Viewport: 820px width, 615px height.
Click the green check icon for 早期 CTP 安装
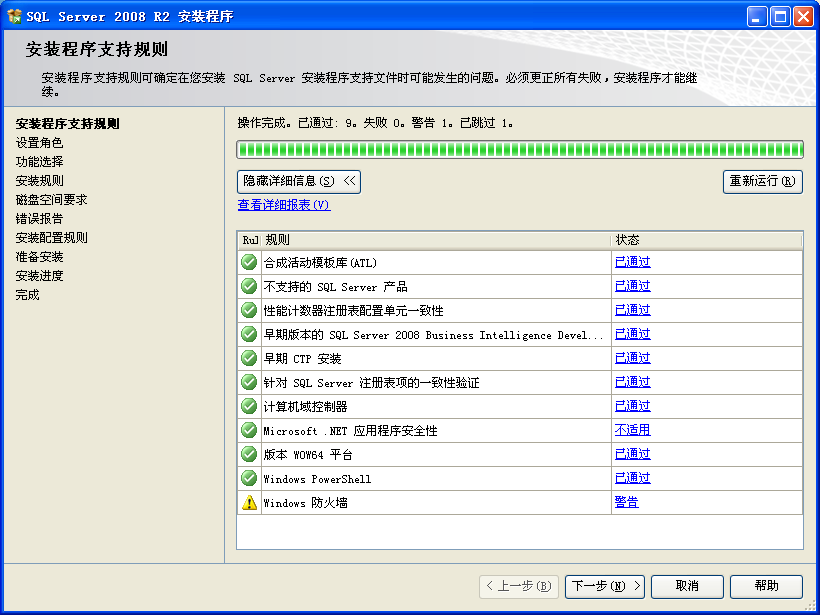click(248, 357)
